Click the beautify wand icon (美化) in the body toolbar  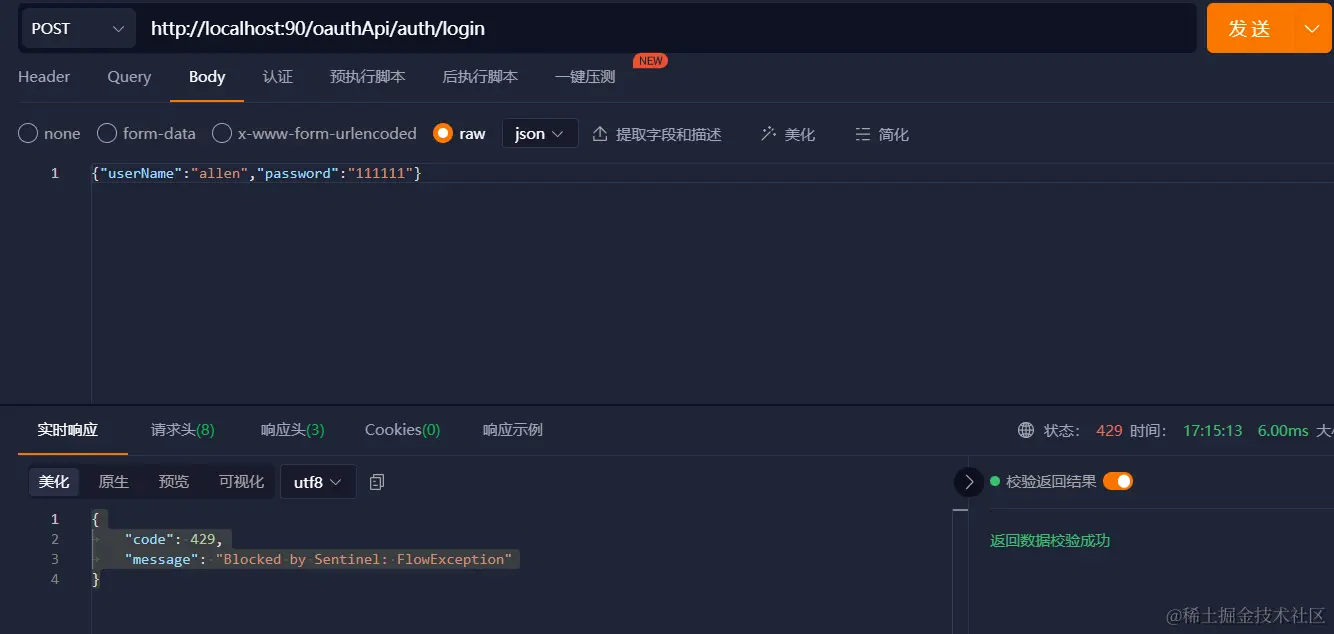[x=768, y=134]
